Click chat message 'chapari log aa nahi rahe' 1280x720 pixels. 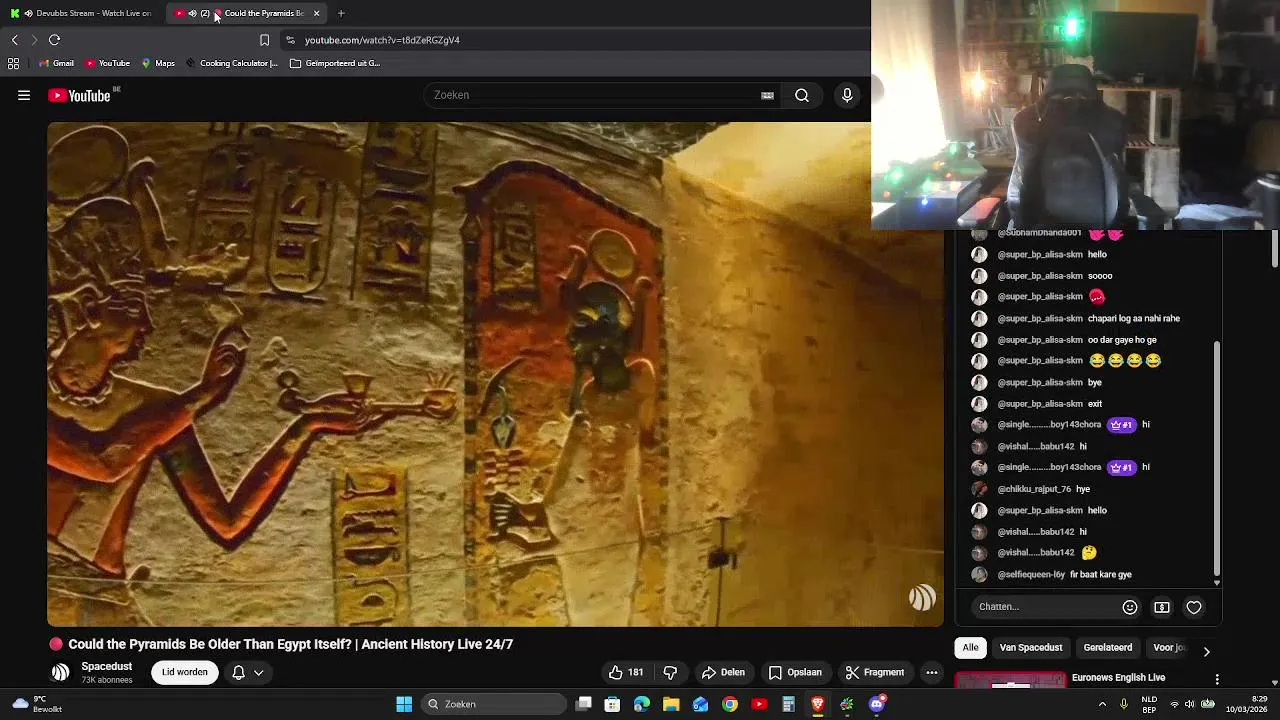(x=1134, y=318)
